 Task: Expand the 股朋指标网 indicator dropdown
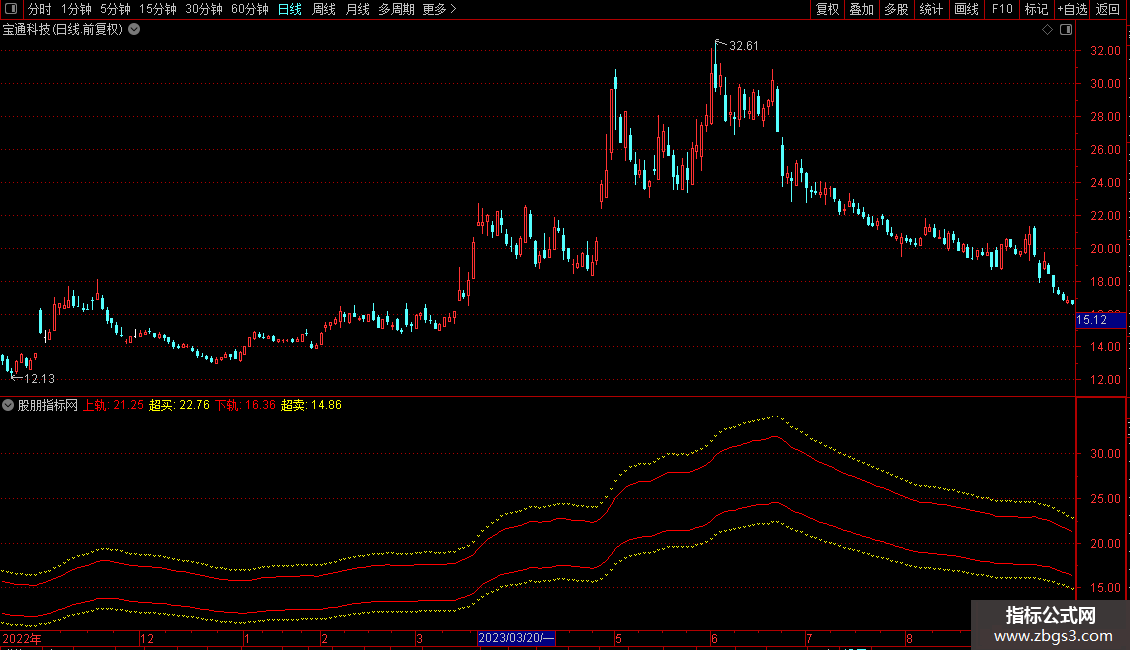tap(8, 405)
